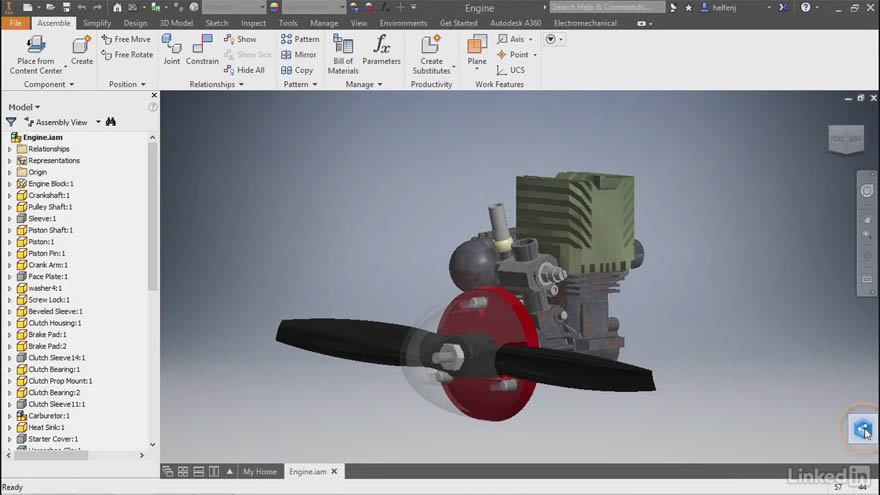Expand the Crankshaft:1 node

10,195
